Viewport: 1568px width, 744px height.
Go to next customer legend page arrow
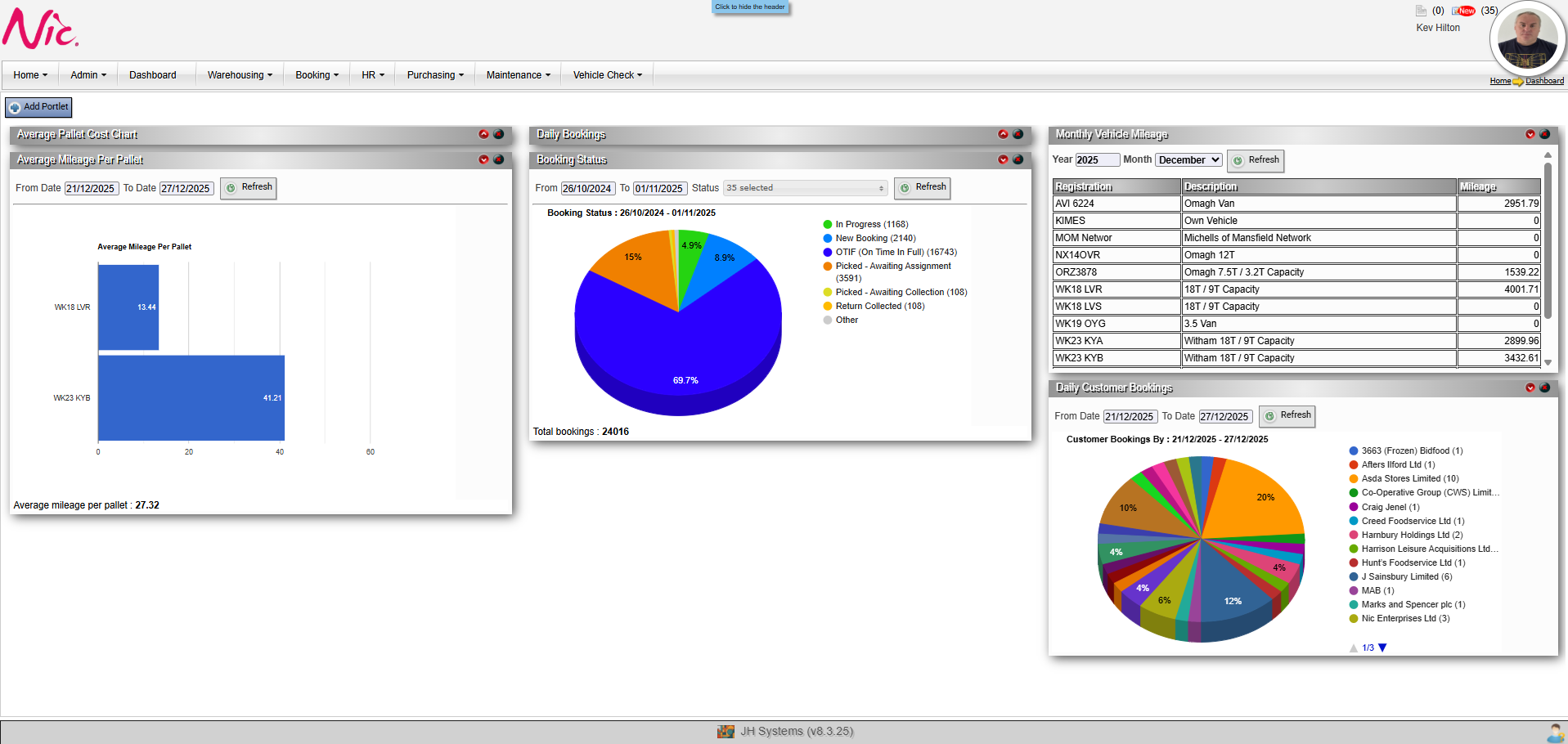tap(1382, 648)
